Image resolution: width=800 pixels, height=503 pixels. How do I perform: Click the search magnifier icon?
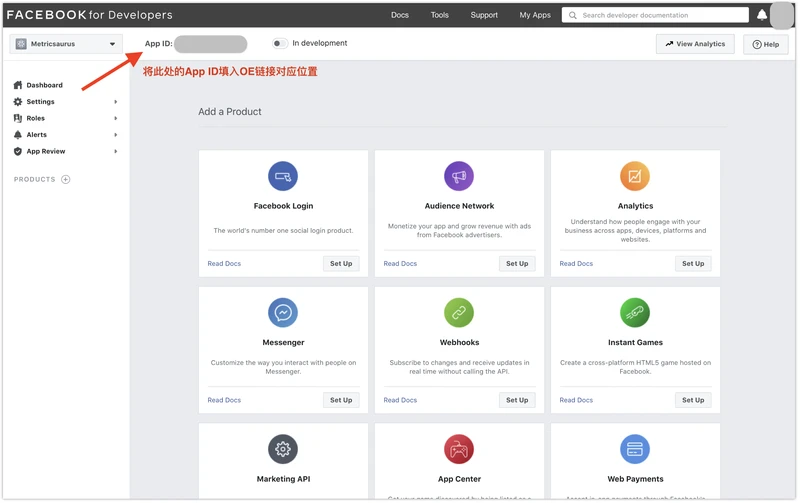point(573,15)
